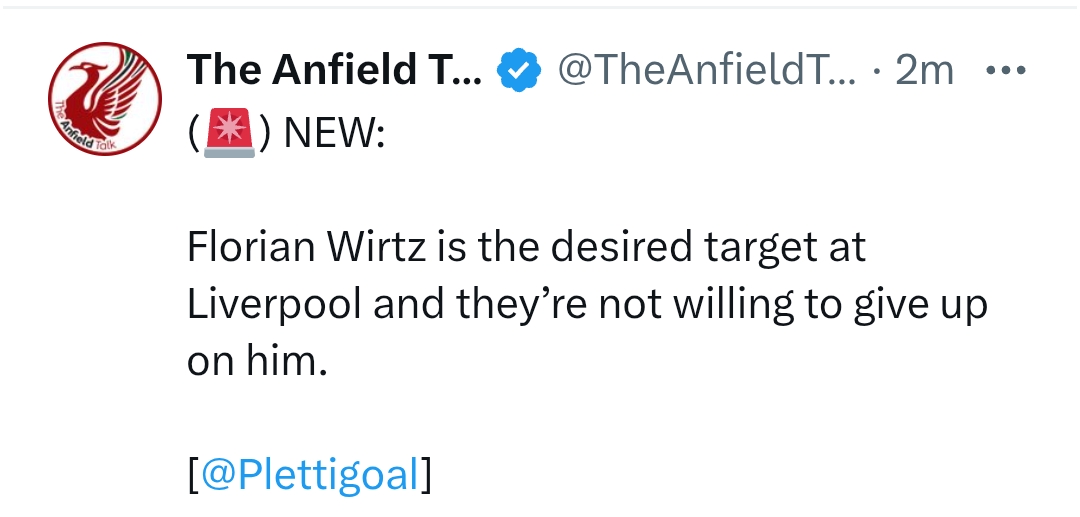Click the "on him." final line

(x=257, y=362)
